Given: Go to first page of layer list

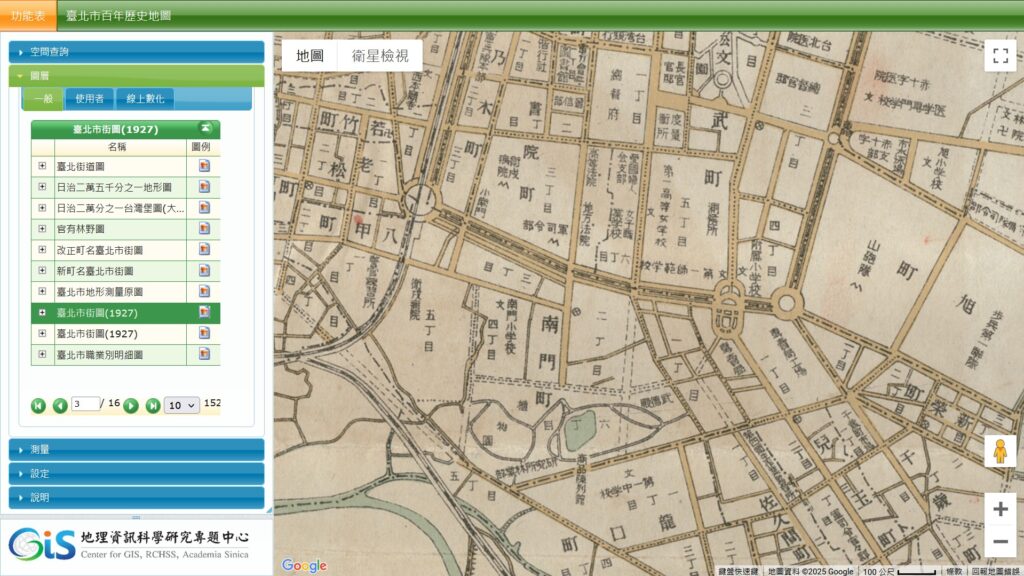Looking at the screenshot, I should [38, 406].
